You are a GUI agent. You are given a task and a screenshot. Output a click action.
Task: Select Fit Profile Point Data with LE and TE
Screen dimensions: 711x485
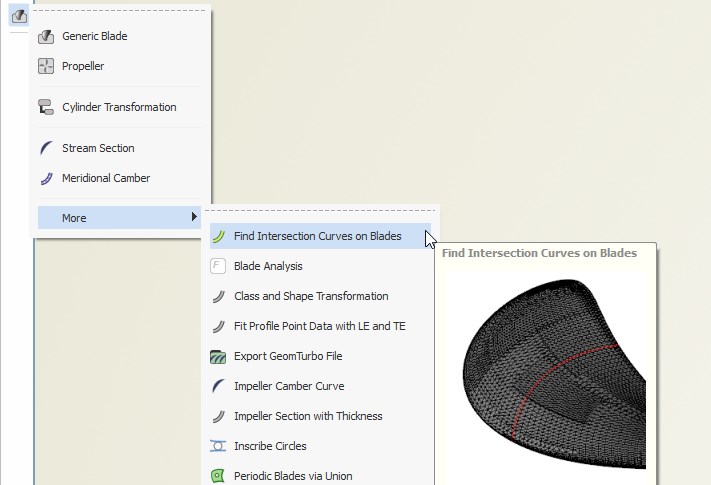tap(320, 326)
